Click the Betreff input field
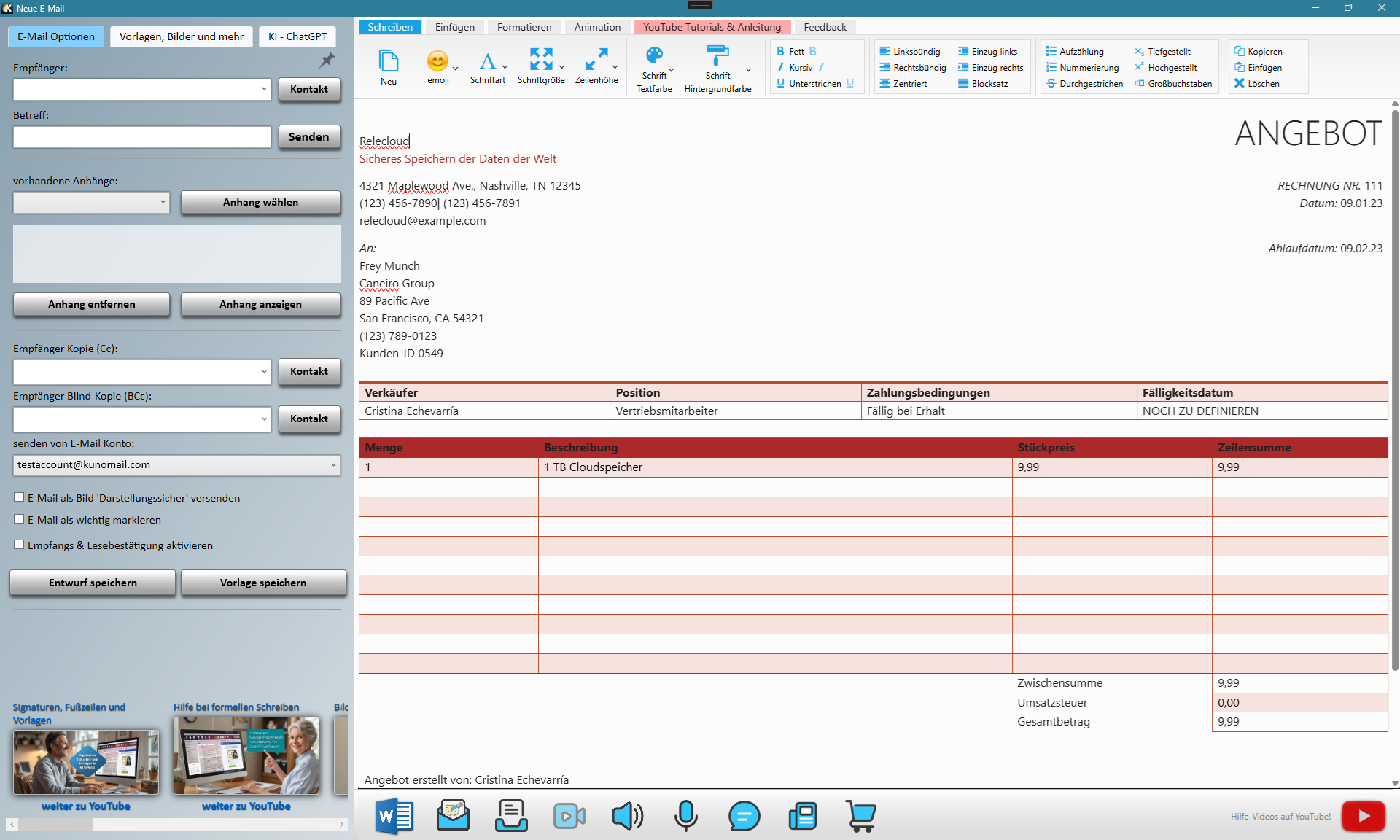Image resolution: width=1400 pixels, height=840 pixels. click(142, 136)
